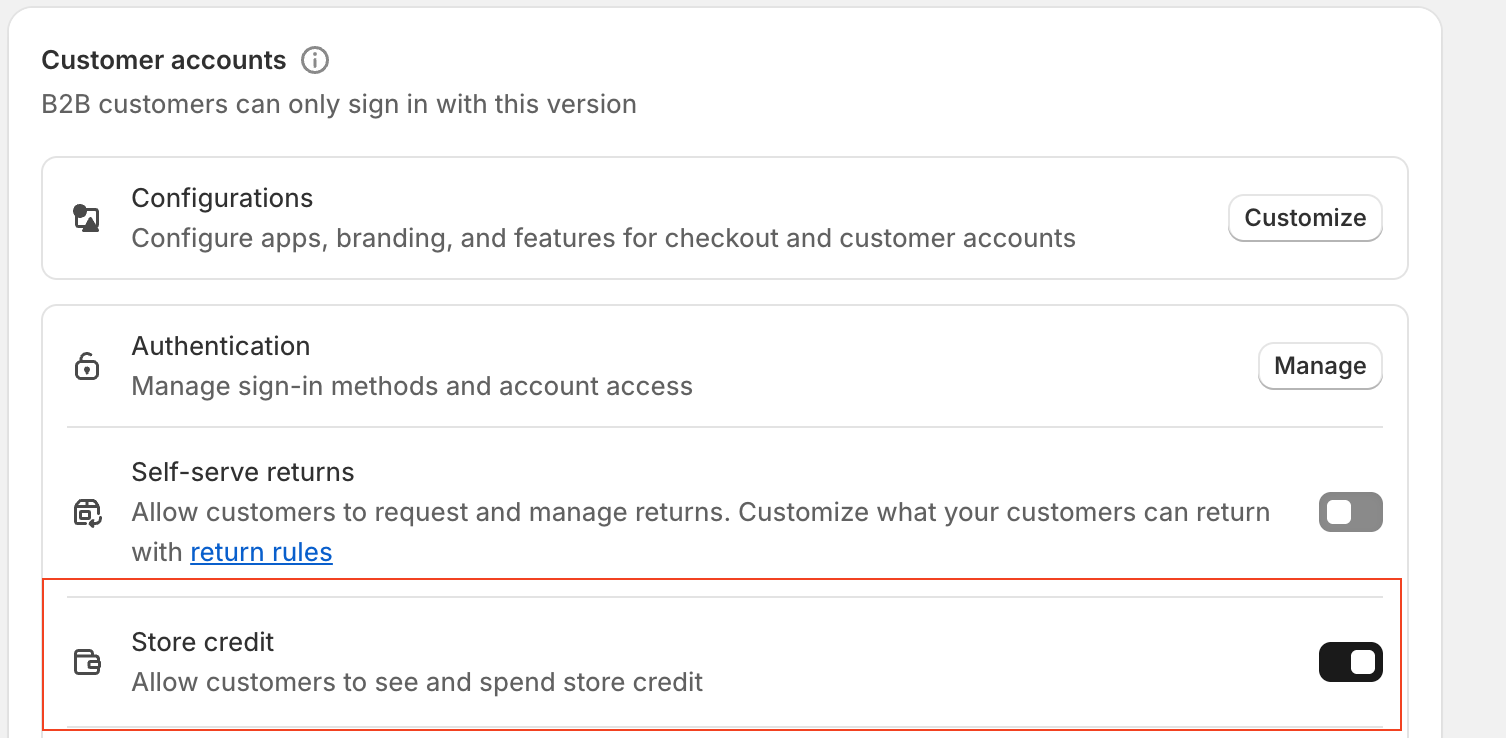Click 'Allow customers to see and spend' text
Viewport: 1506px width, 738px height.
coord(417,682)
